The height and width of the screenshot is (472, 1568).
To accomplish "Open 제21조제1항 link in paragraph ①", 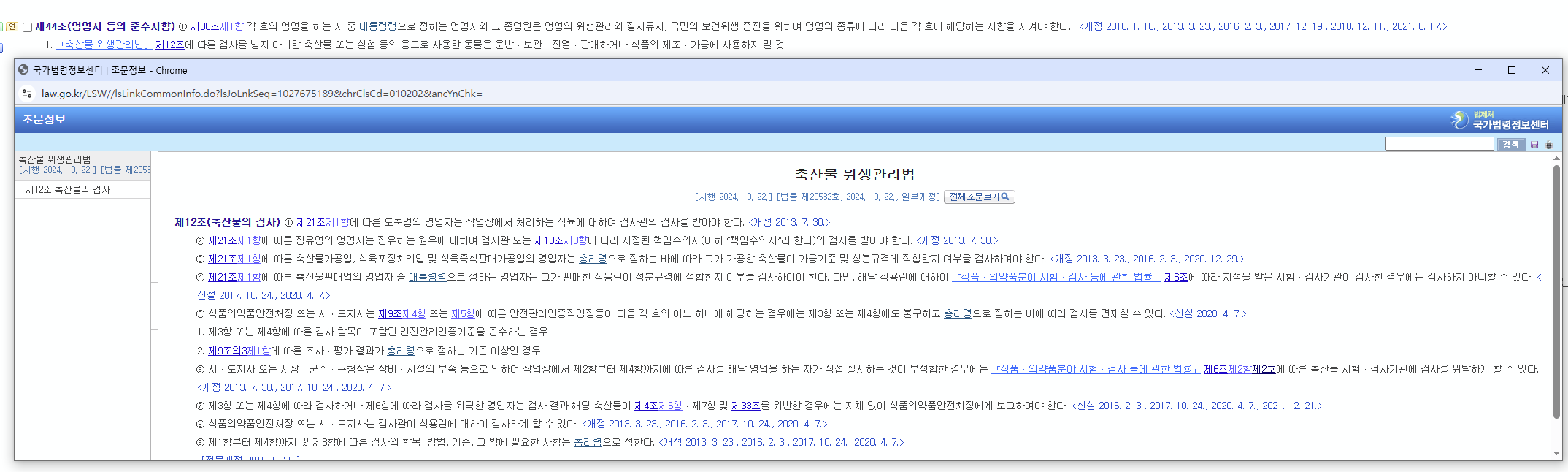I will pyautogui.click(x=323, y=222).
